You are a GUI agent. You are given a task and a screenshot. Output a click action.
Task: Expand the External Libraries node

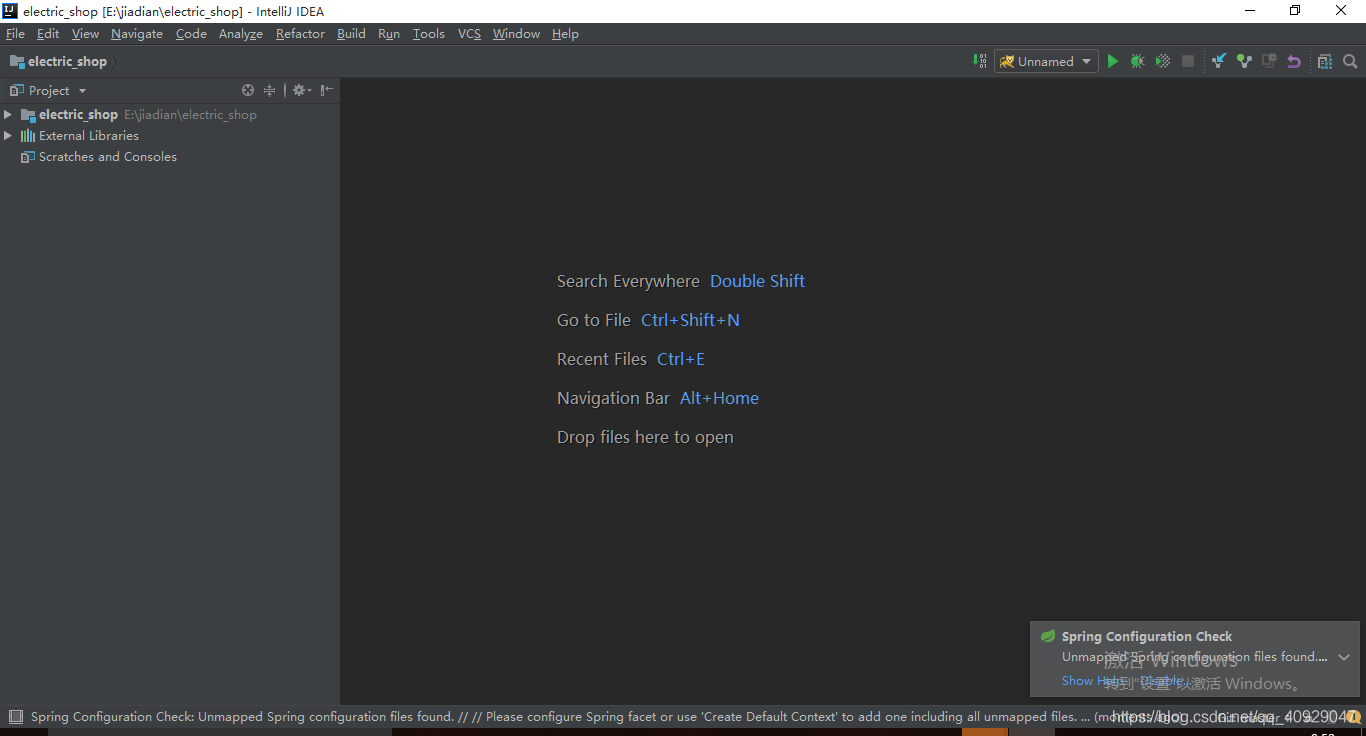[8, 135]
